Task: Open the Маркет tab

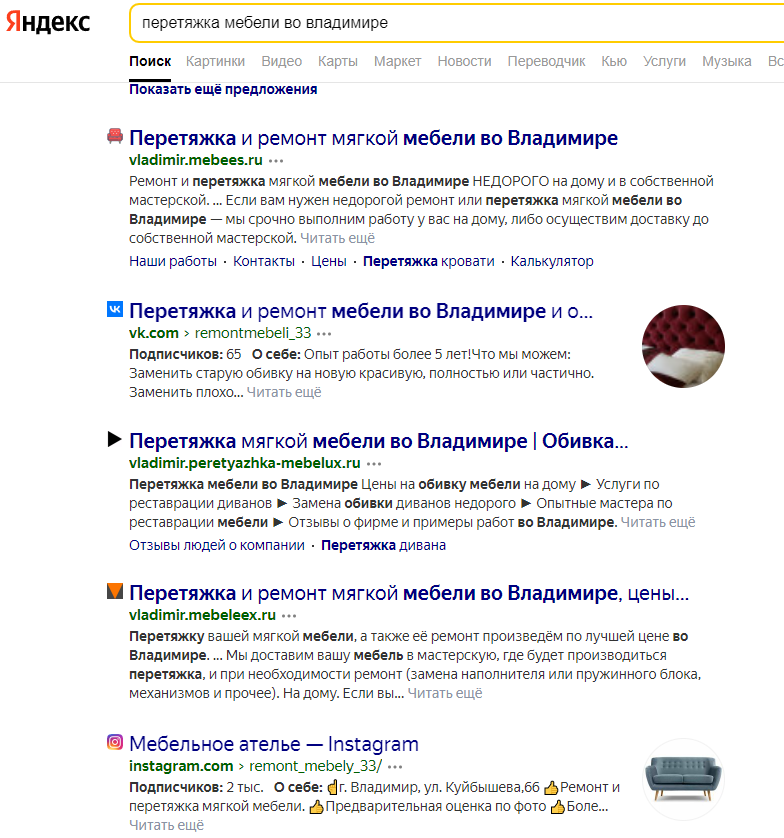Action: 398,61
